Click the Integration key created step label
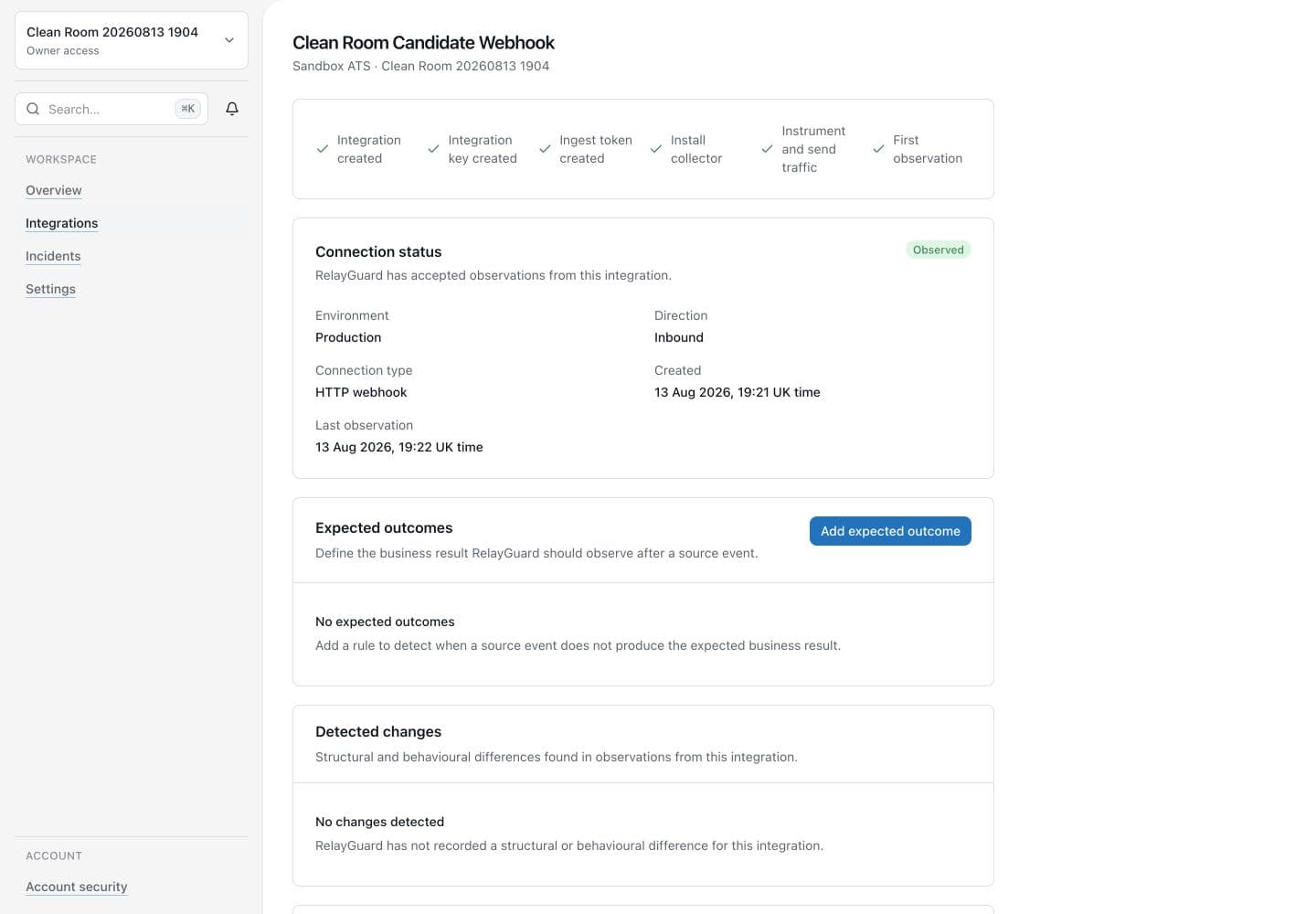Screen dimensions: 1316x914 pyautogui.click(x=483, y=149)
